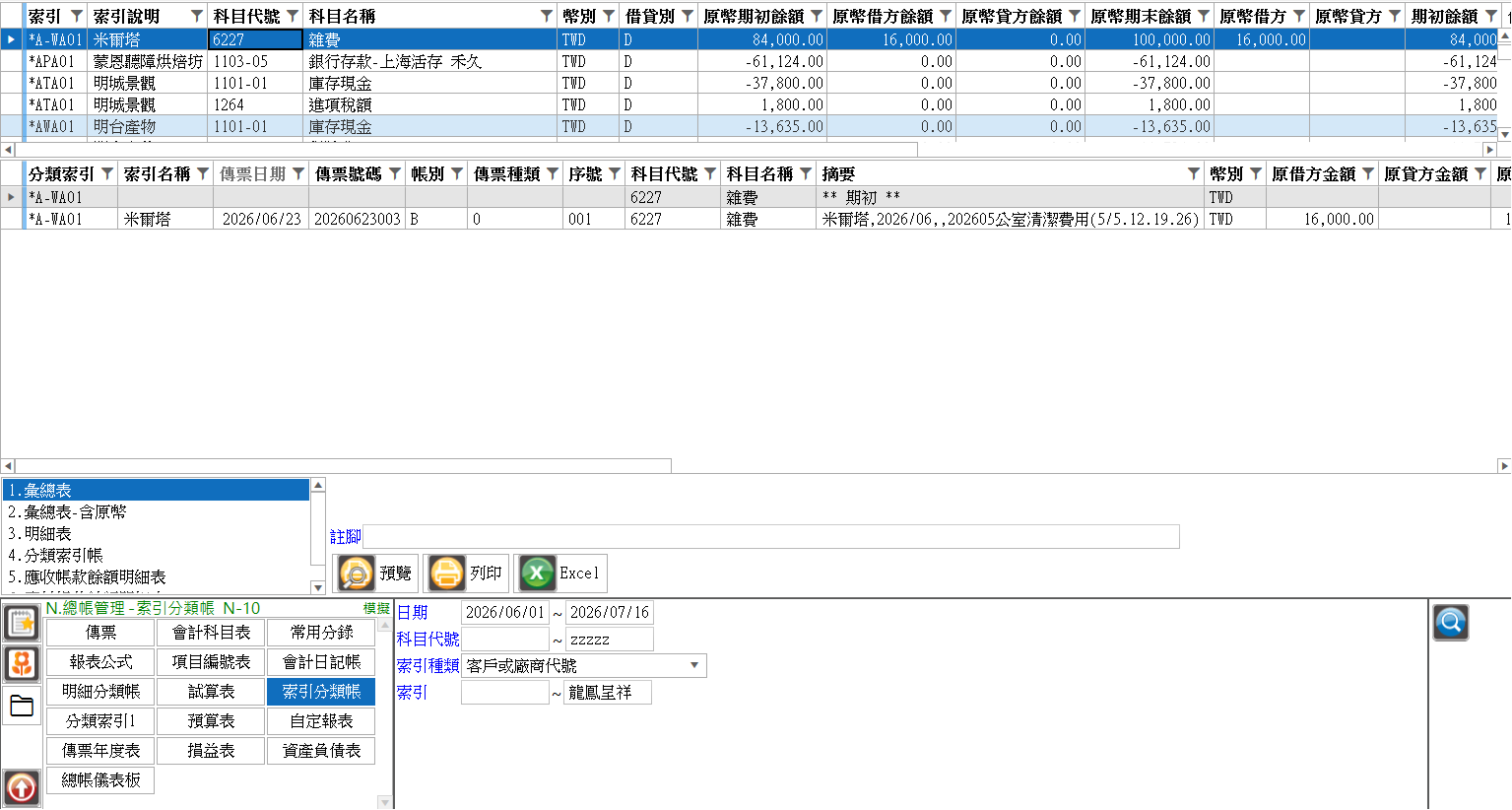Open the 總帳儀表板 module
The image size is (1512, 810).
(x=100, y=780)
